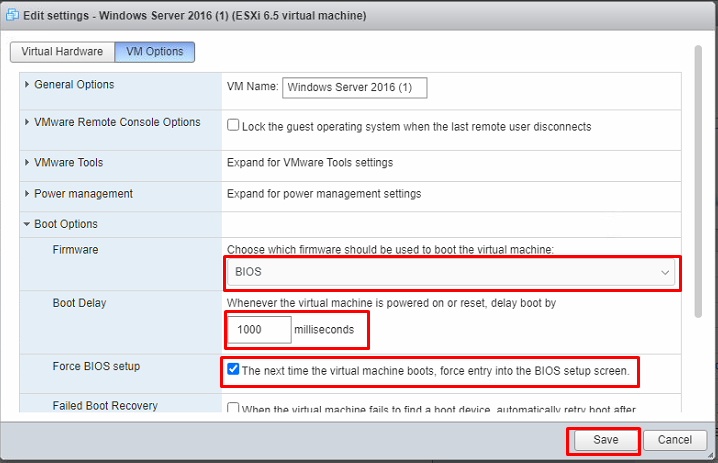Click the Save button

[x=604, y=440]
